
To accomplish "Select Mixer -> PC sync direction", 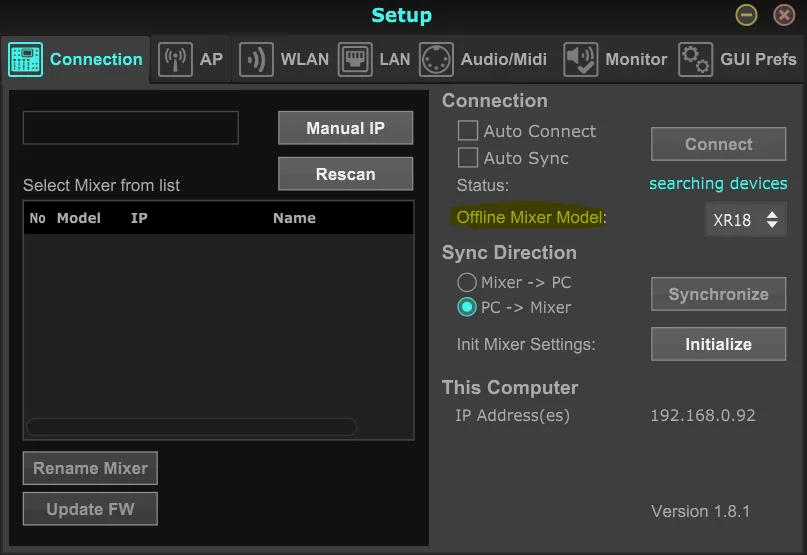I will [x=467, y=282].
